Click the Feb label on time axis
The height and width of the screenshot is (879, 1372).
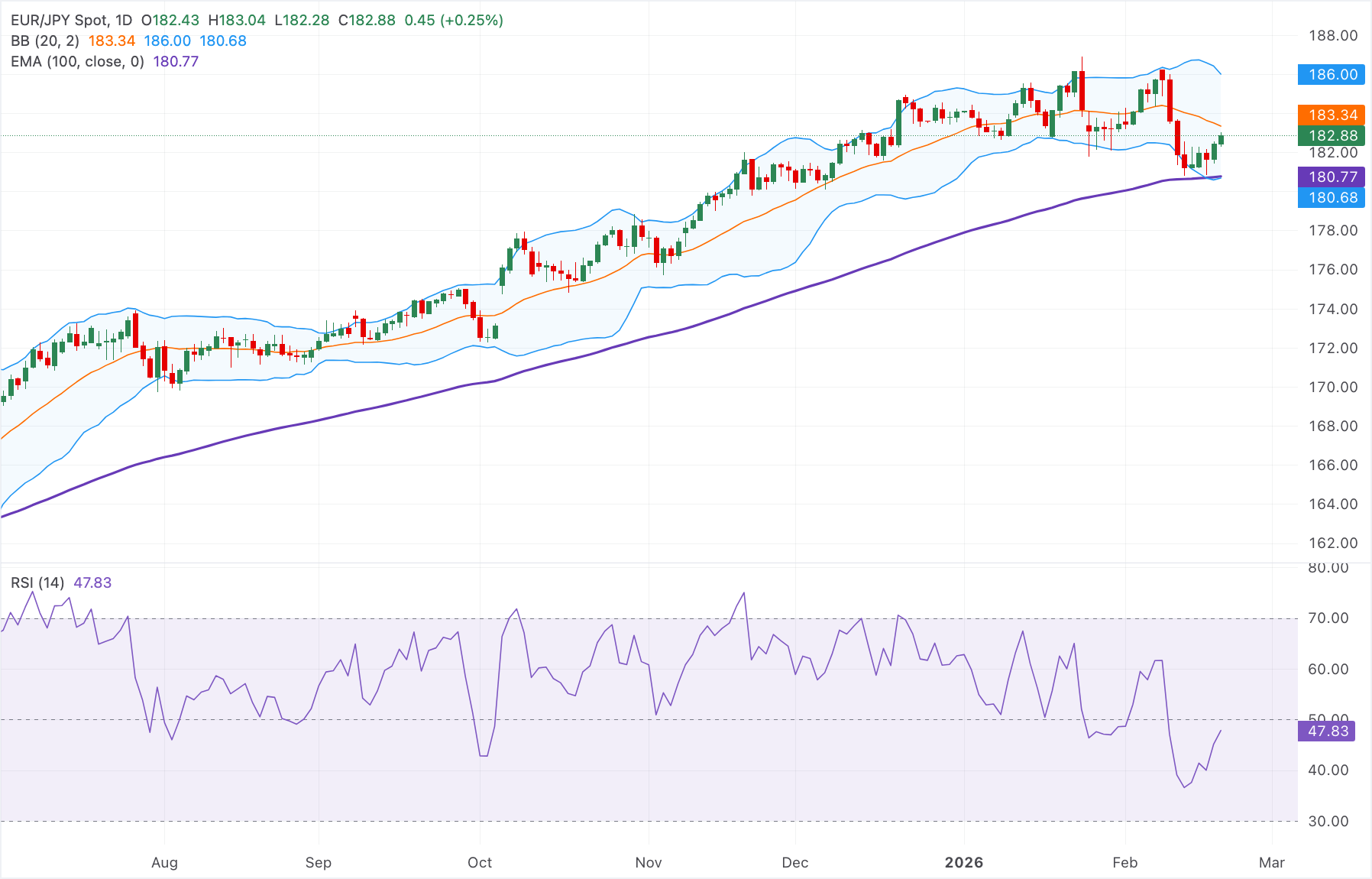[x=1124, y=862]
